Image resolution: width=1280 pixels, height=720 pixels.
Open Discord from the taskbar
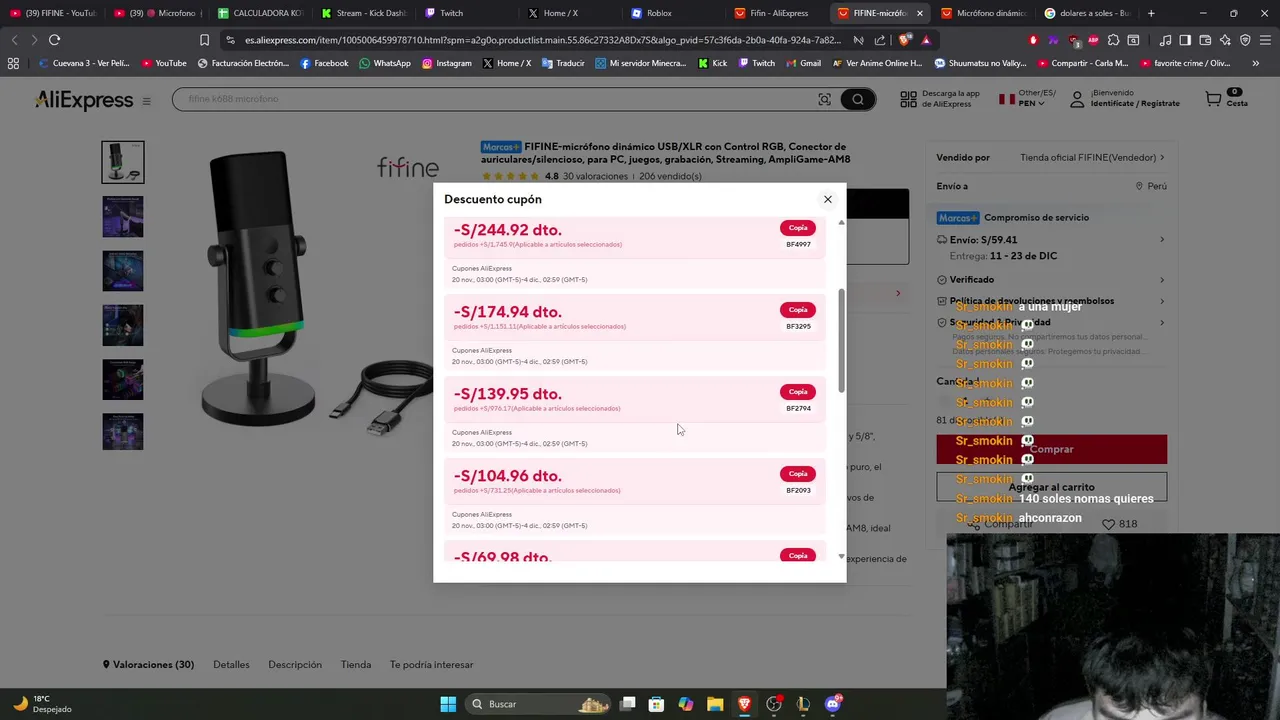click(833, 704)
